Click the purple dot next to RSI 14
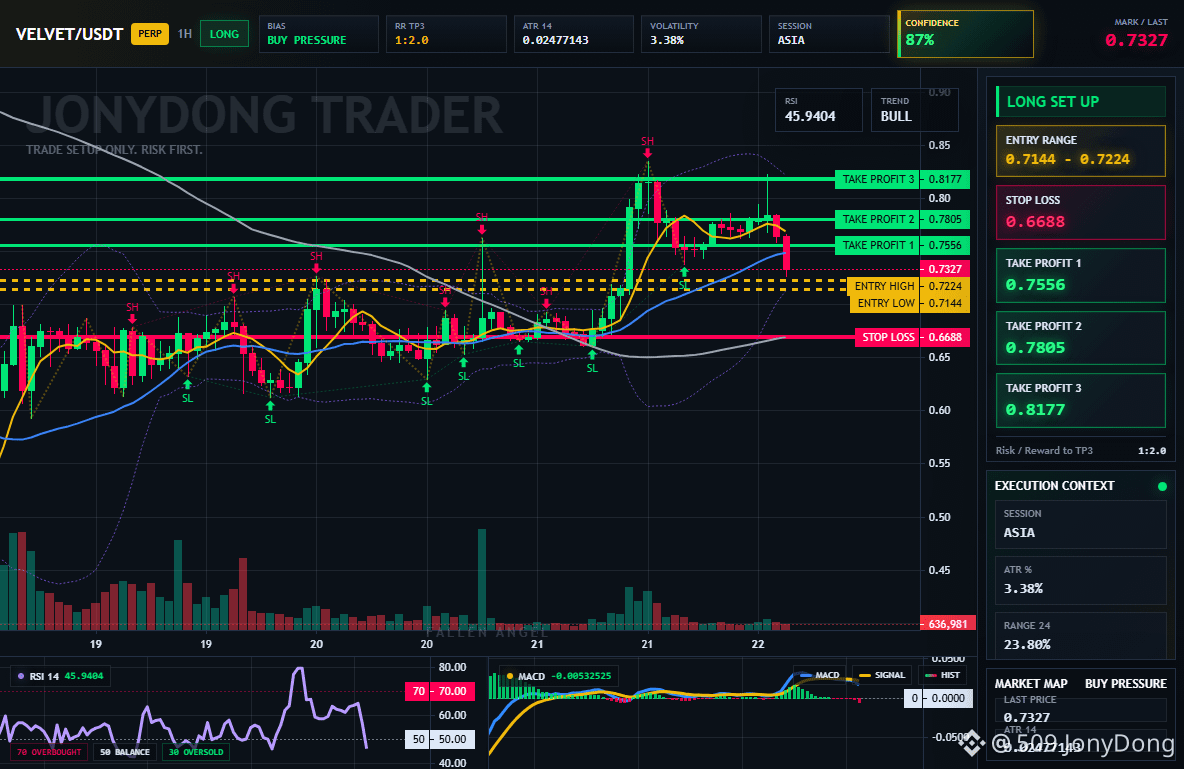Viewport: 1184px width, 769px height. click(20, 676)
